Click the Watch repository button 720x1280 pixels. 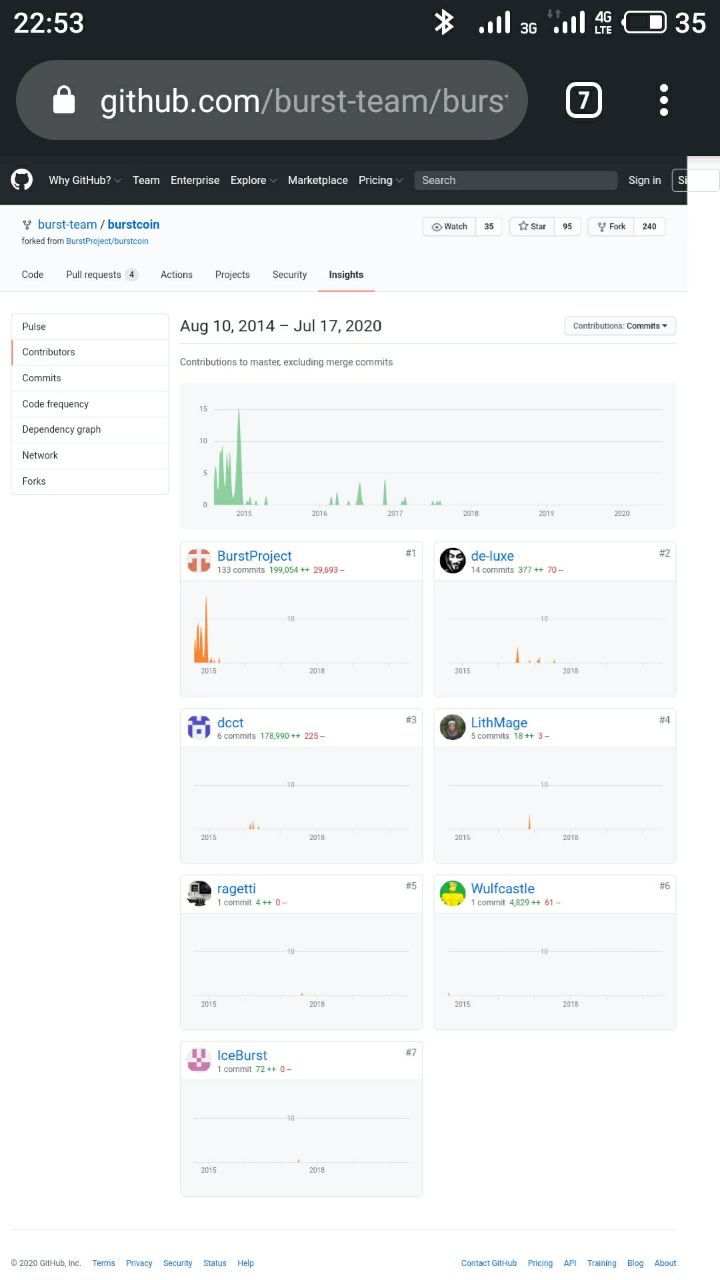pyautogui.click(x=449, y=227)
